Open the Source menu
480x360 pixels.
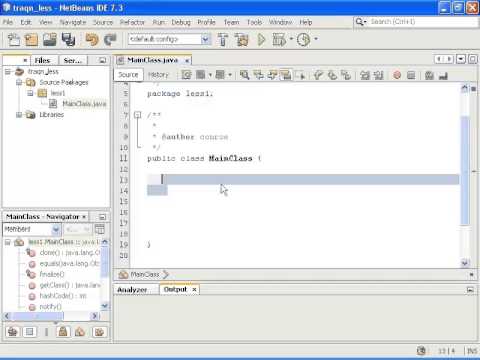[103, 22]
